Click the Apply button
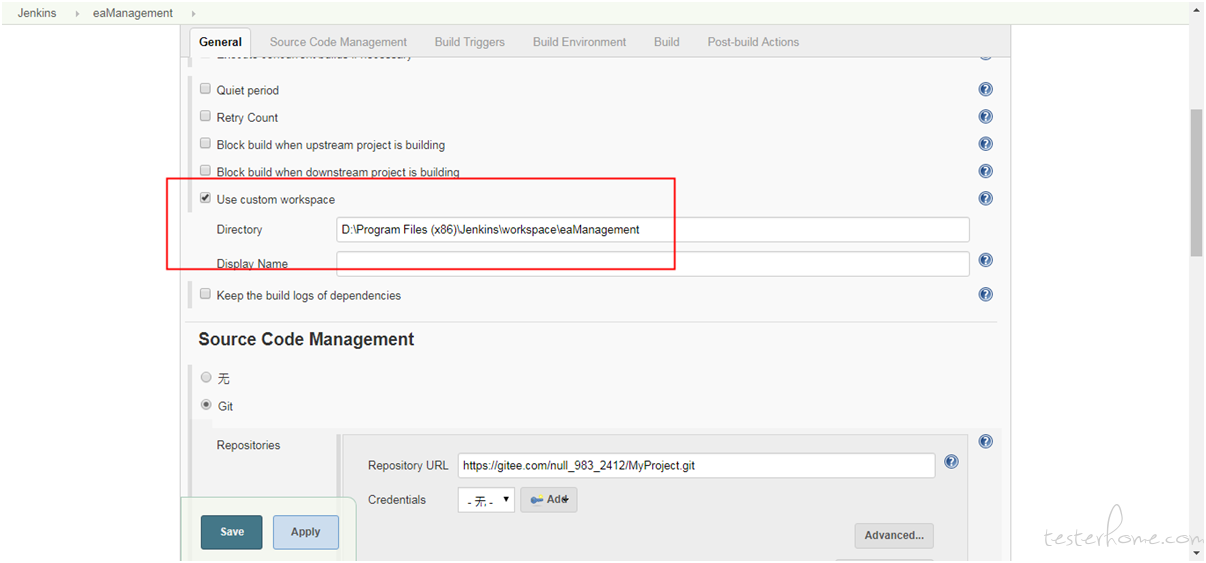 (x=305, y=532)
